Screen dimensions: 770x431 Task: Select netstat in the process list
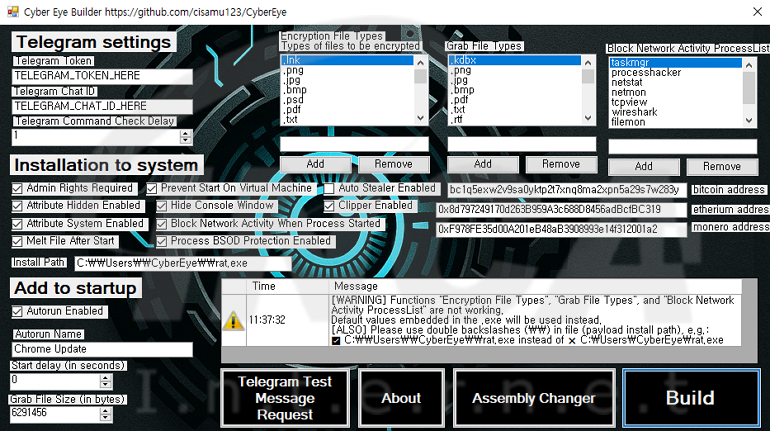pyautogui.click(x=676, y=82)
